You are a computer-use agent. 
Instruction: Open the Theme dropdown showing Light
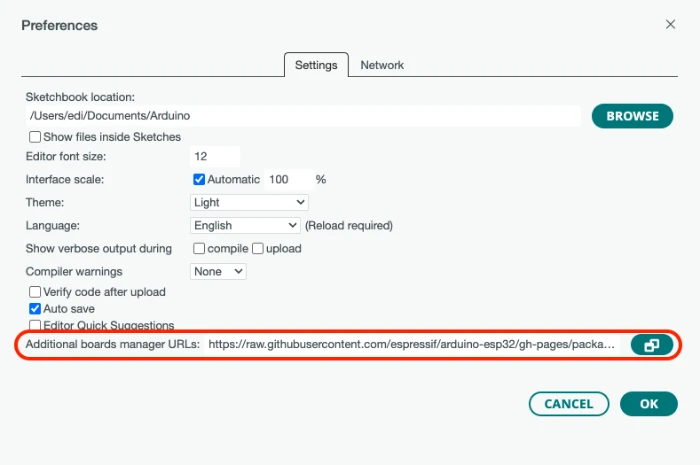249,202
